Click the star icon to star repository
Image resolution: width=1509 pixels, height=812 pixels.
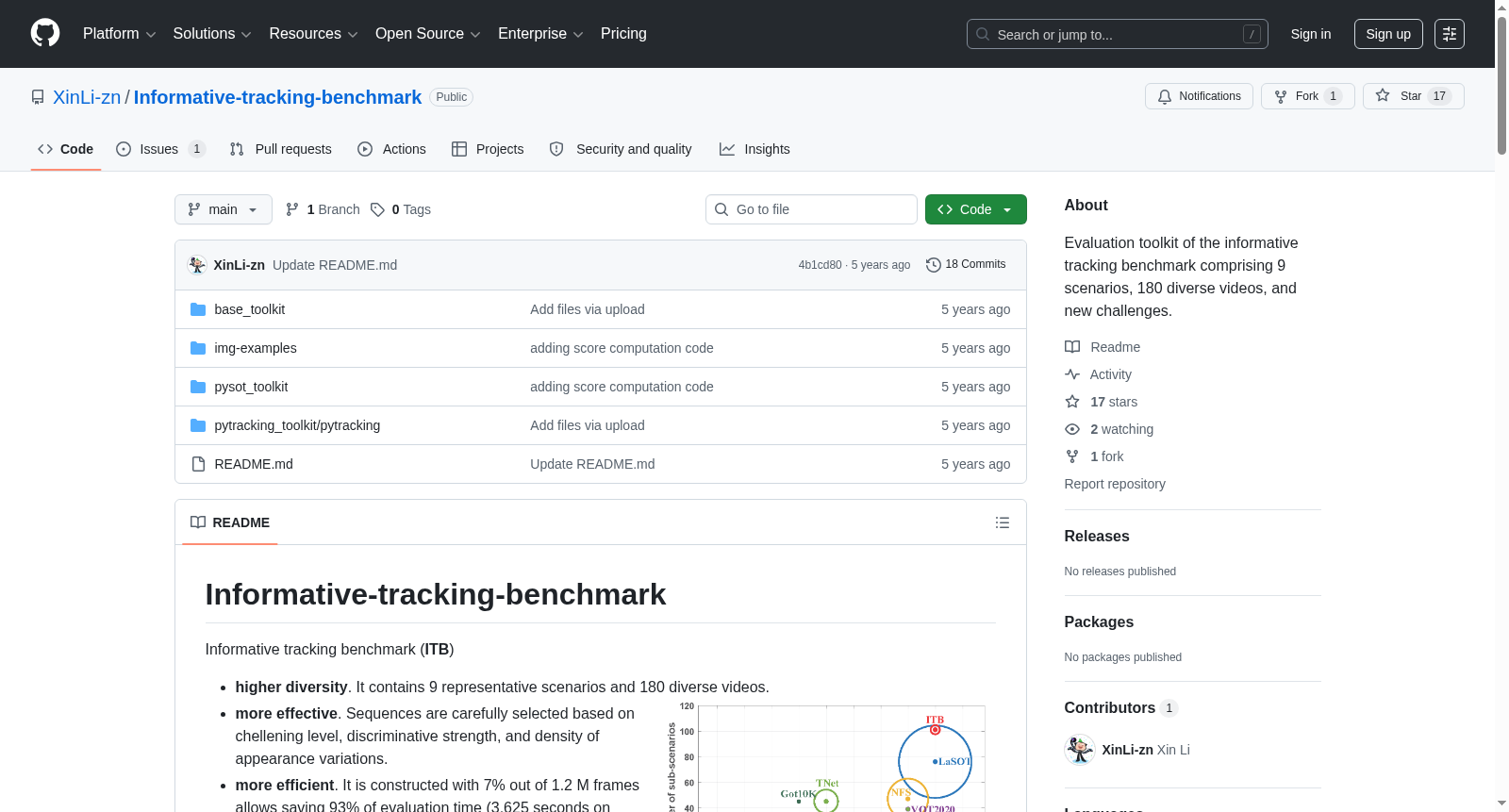click(1383, 95)
